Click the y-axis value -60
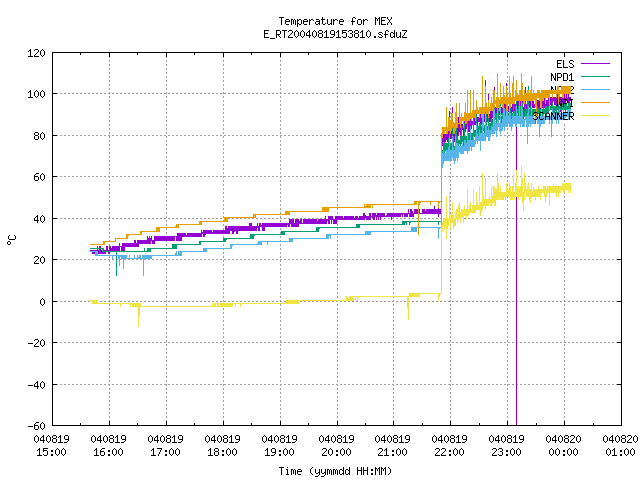The height and width of the screenshot is (480, 640). point(36,426)
